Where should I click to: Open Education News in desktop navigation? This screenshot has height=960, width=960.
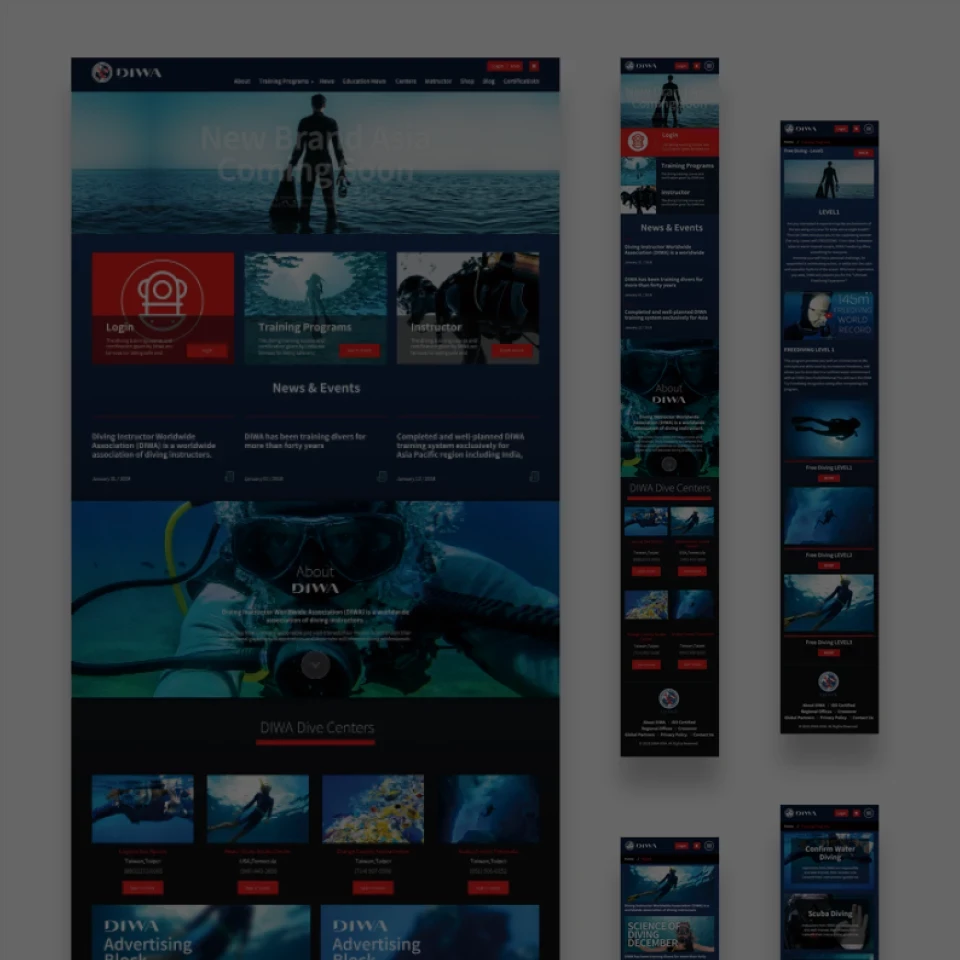(364, 81)
